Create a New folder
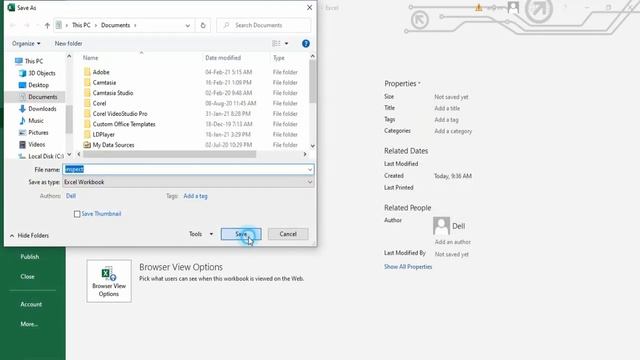The width and height of the screenshot is (640, 360). pyautogui.click(x=68, y=43)
